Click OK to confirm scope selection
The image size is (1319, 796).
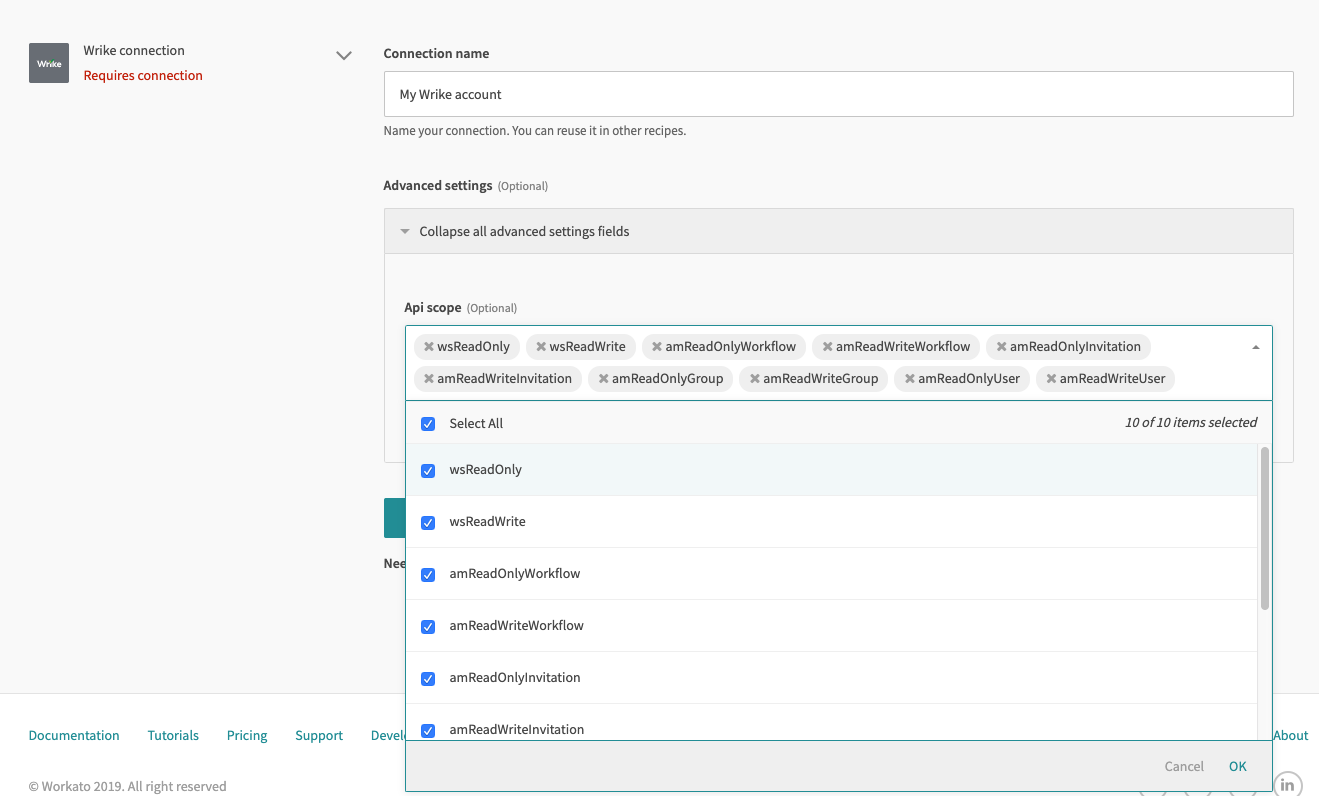(x=1237, y=766)
